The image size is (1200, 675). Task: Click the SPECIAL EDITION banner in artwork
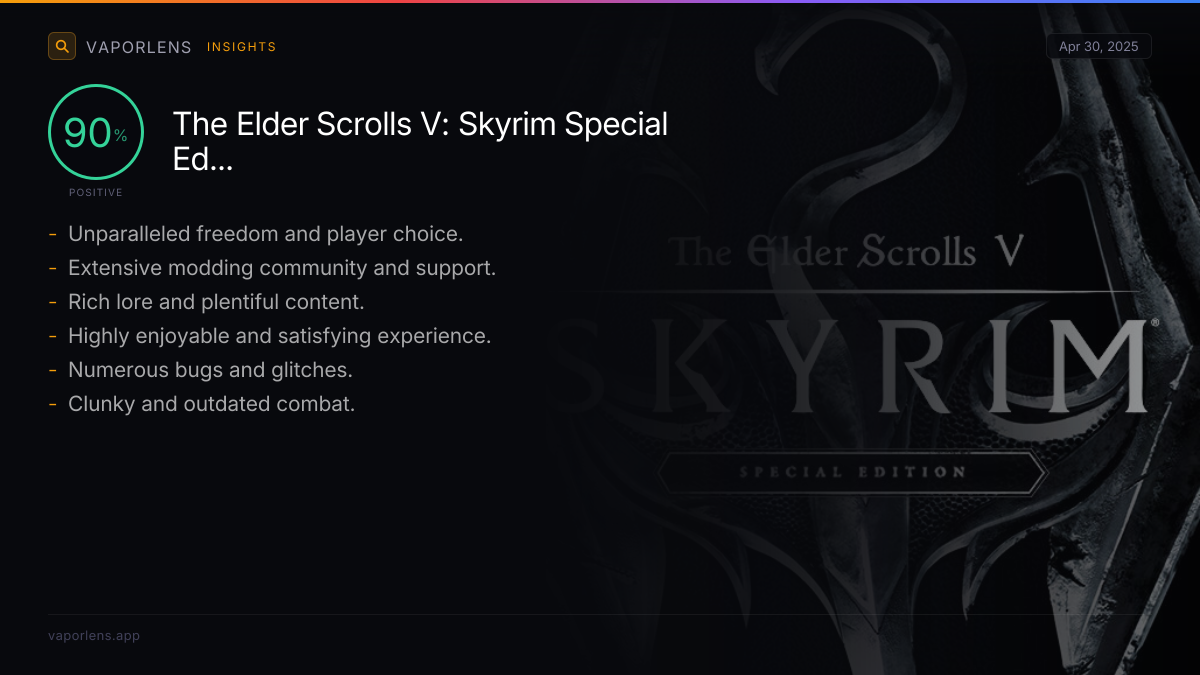click(x=852, y=472)
